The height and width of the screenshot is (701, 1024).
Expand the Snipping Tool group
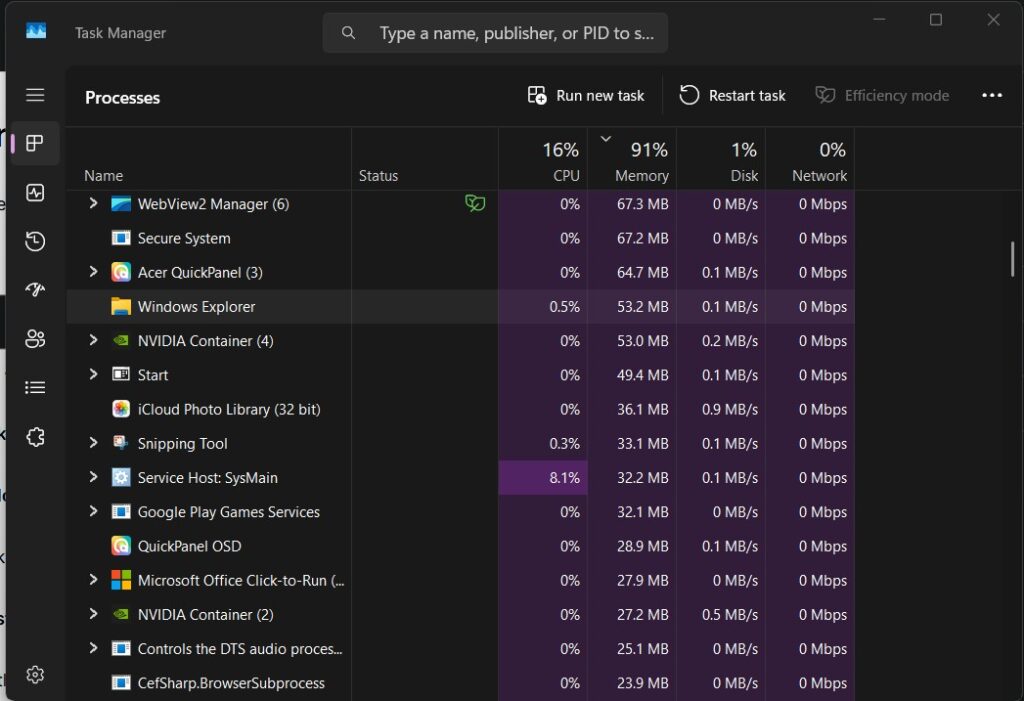pyautogui.click(x=93, y=443)
